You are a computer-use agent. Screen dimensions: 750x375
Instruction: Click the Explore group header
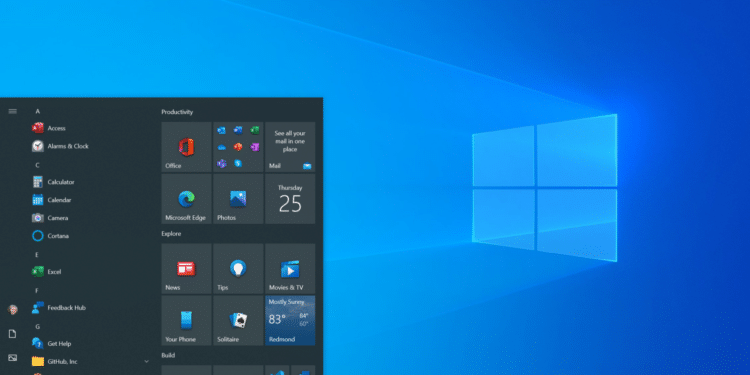[171, 234]
